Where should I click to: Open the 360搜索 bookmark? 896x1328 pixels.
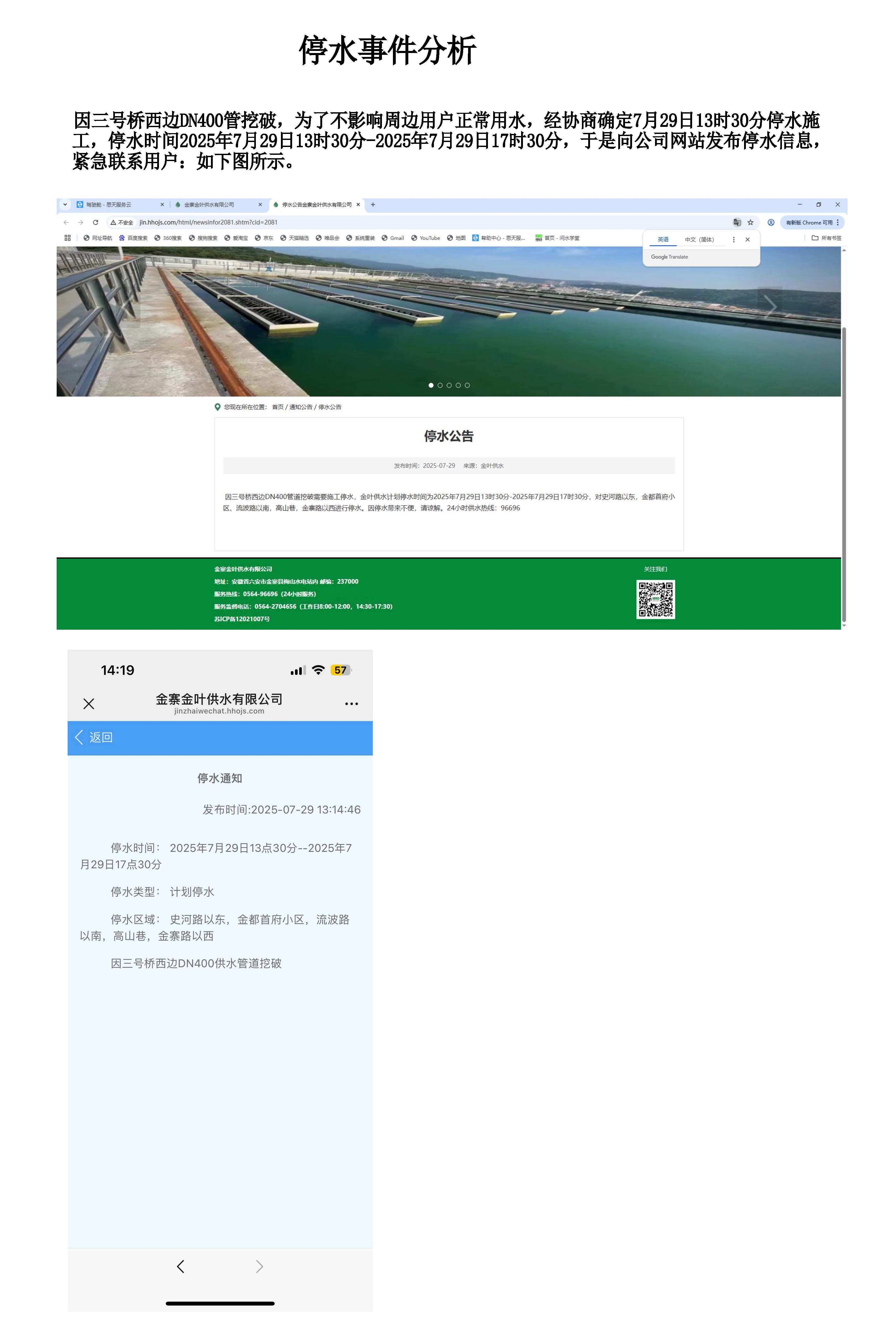coord(168,238)
